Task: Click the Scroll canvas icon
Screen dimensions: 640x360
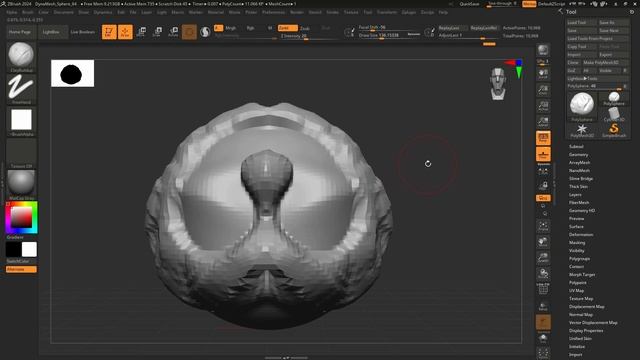Action: [x=543, y=74]
